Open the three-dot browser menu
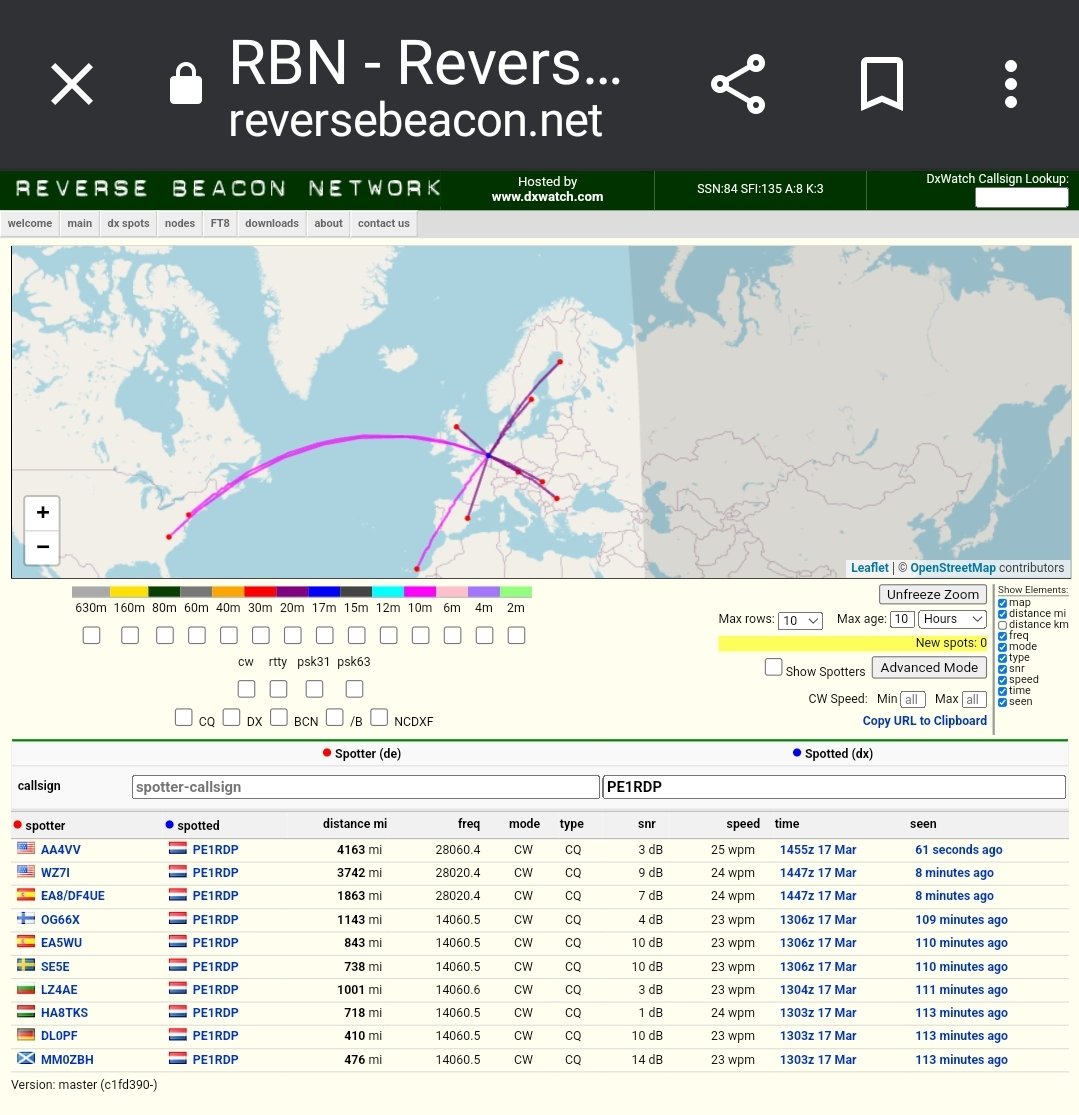Viewport: 1079px width, 1115px height. (1011, 84)
